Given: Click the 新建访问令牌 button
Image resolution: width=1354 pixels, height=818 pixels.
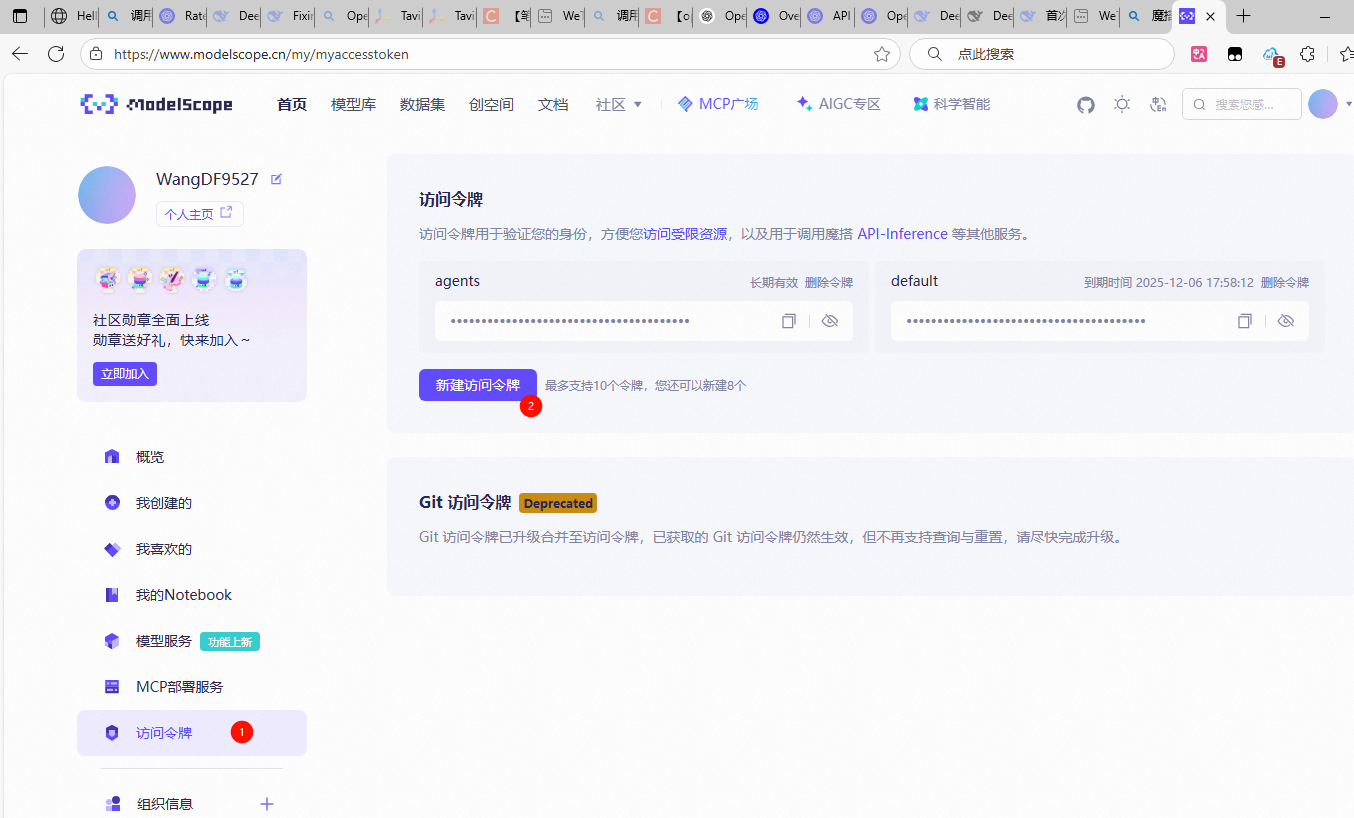Looking at the screenshot, I should 478,385.
